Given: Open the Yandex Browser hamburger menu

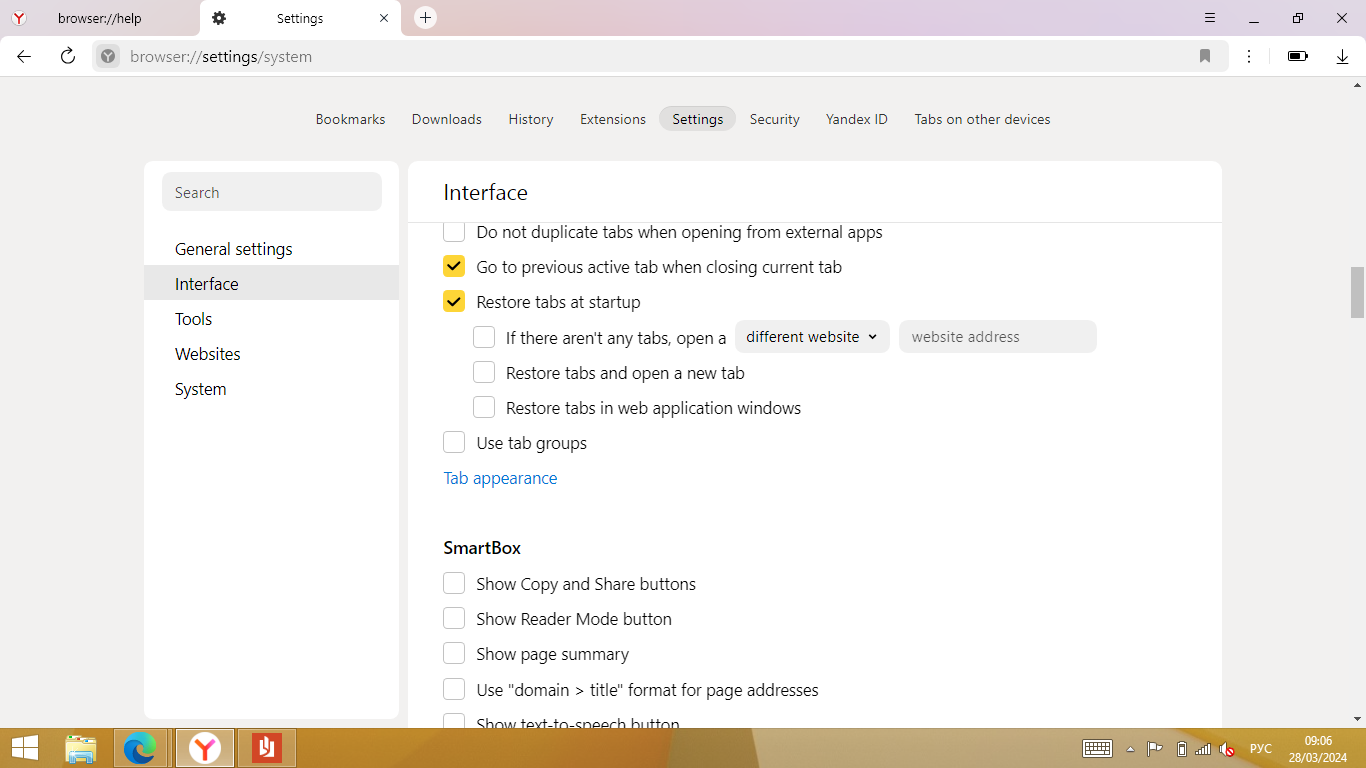Looking at the screenshot, I should point(1210,18).
